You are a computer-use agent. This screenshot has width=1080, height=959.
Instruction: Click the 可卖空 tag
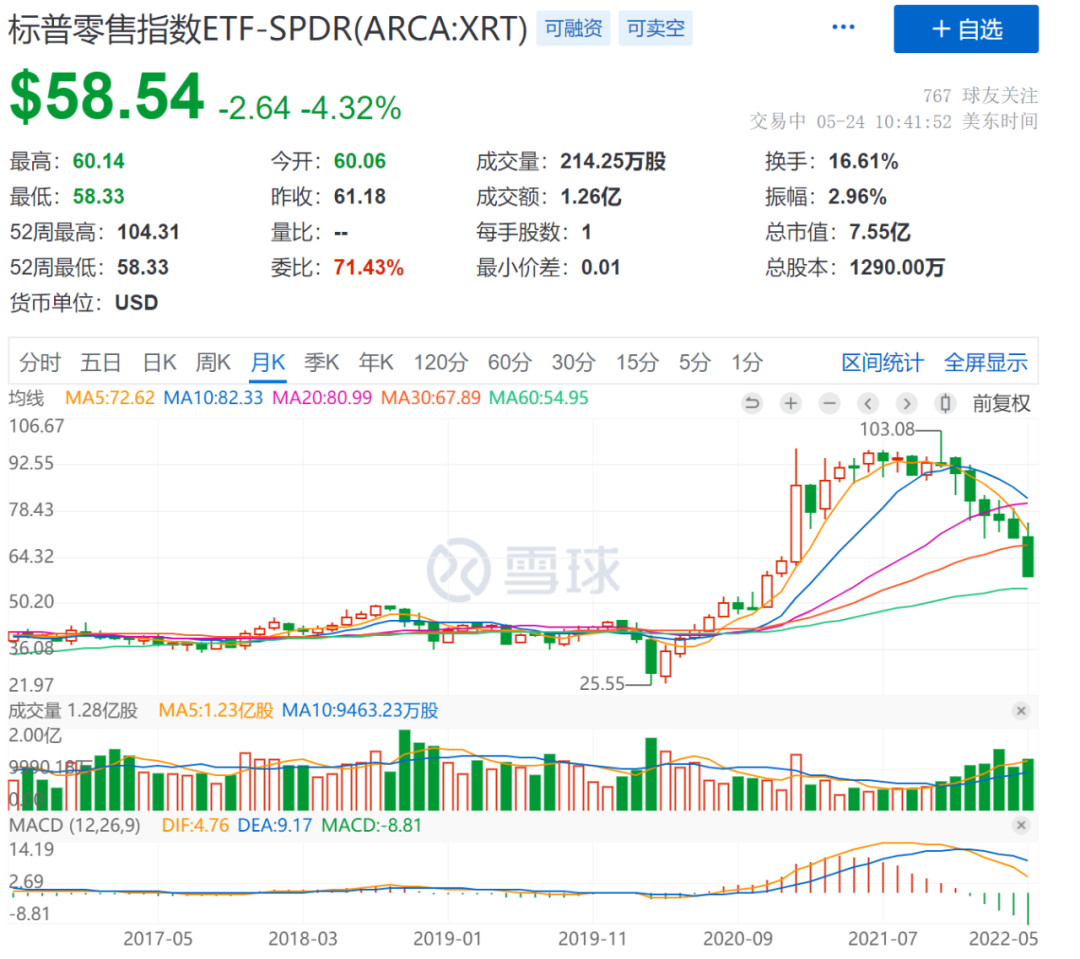(655, 28)
